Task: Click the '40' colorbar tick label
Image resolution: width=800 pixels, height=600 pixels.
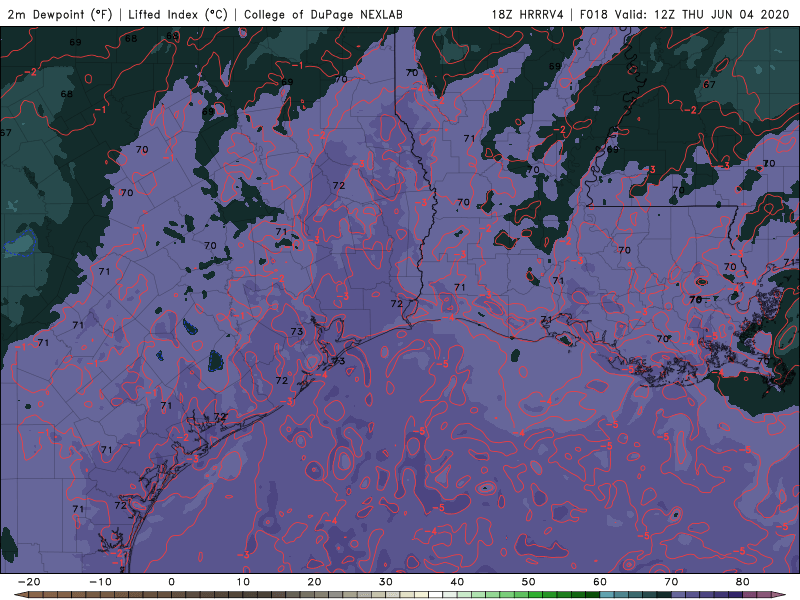Action: tap(457, 582)
